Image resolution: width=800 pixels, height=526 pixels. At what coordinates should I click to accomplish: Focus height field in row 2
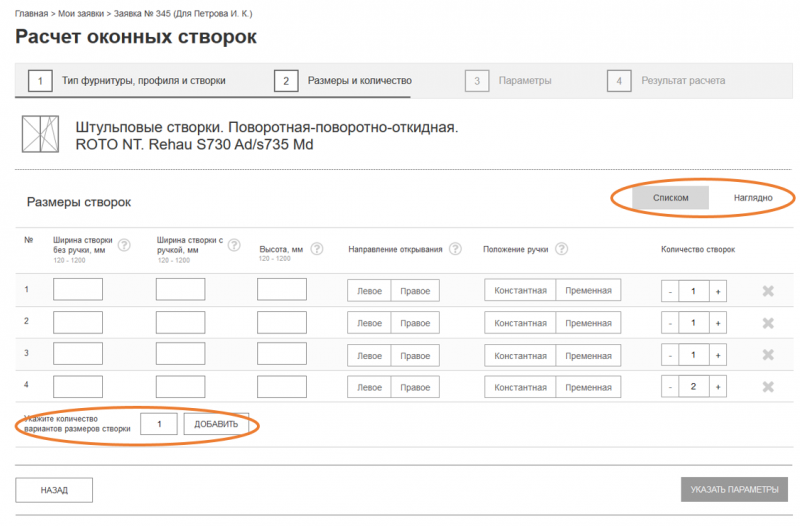point(282,322)
